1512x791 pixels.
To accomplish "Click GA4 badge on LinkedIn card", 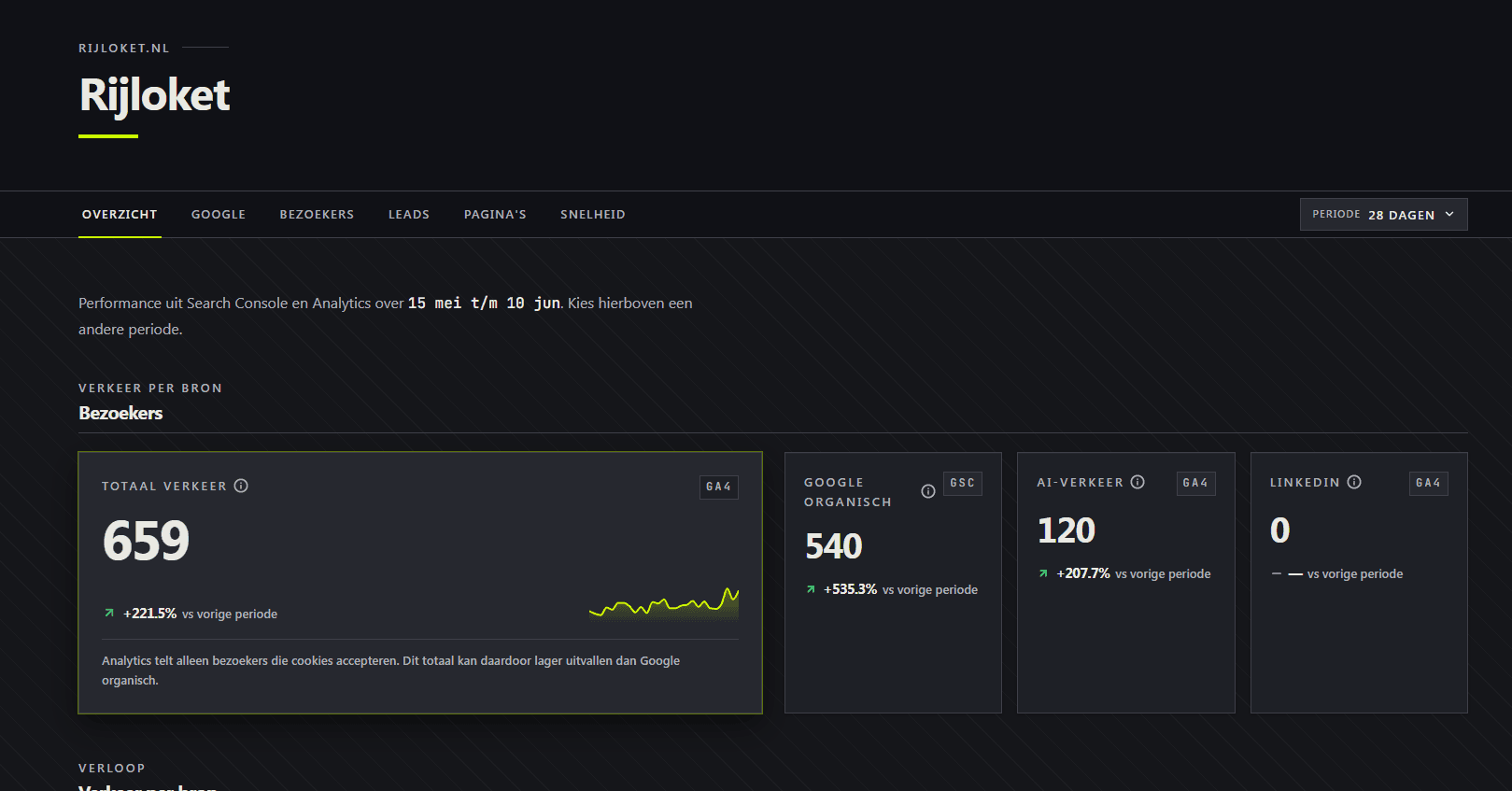I will click(x=1429, y=483).
